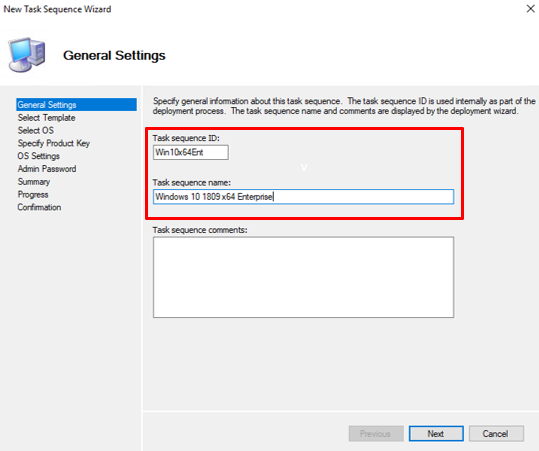Close the New Task Sequence Wizard window
Viewport: 539px width, 451px height.
pos(530,9)
